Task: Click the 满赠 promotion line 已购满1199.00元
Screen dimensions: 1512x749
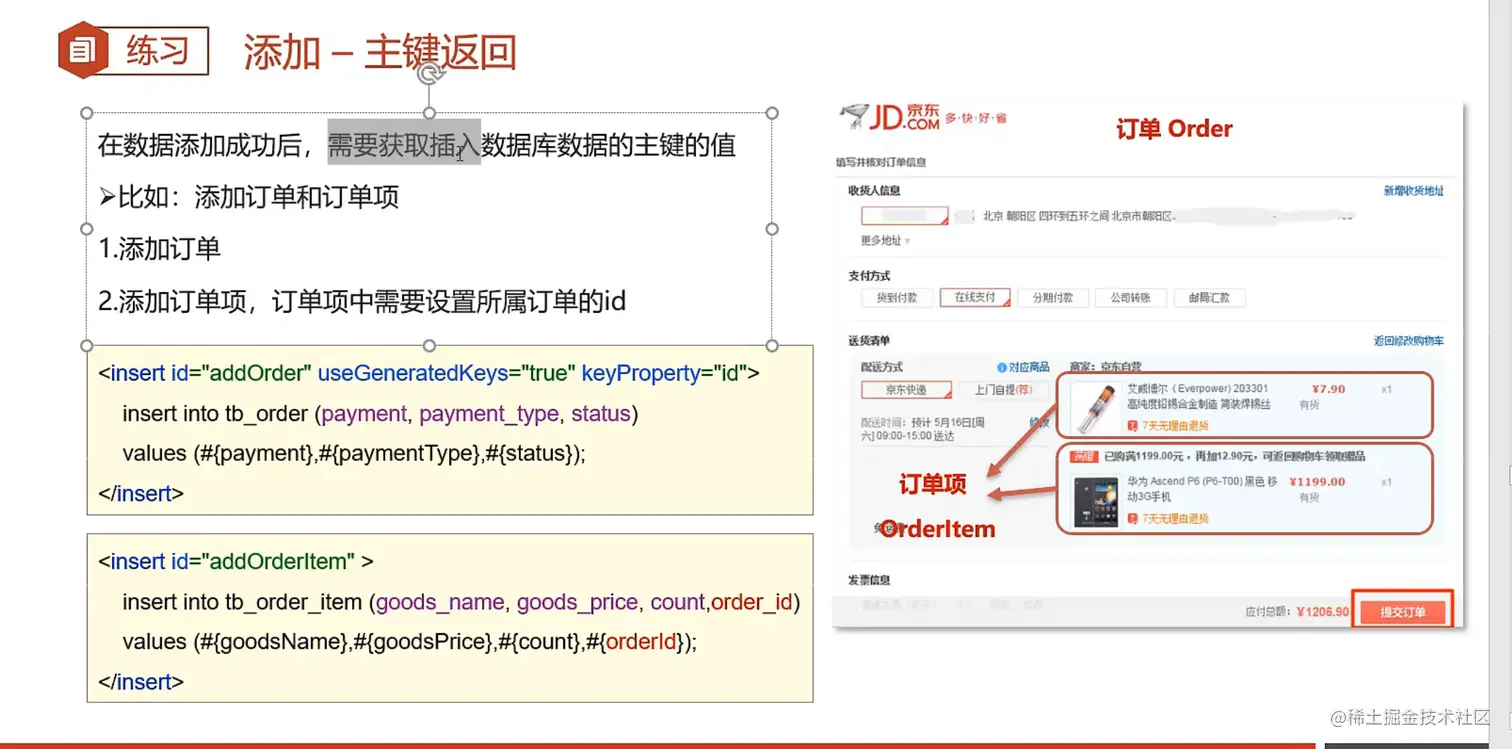Action: [1218, 457]
